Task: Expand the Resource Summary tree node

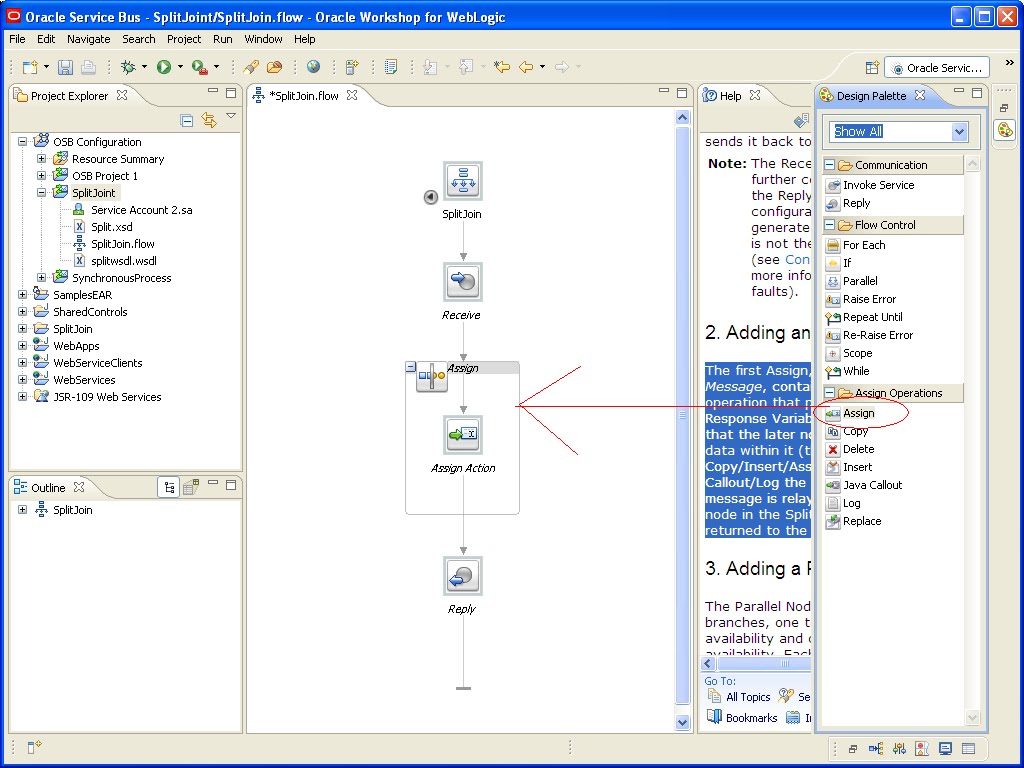Action: [41, 159]
